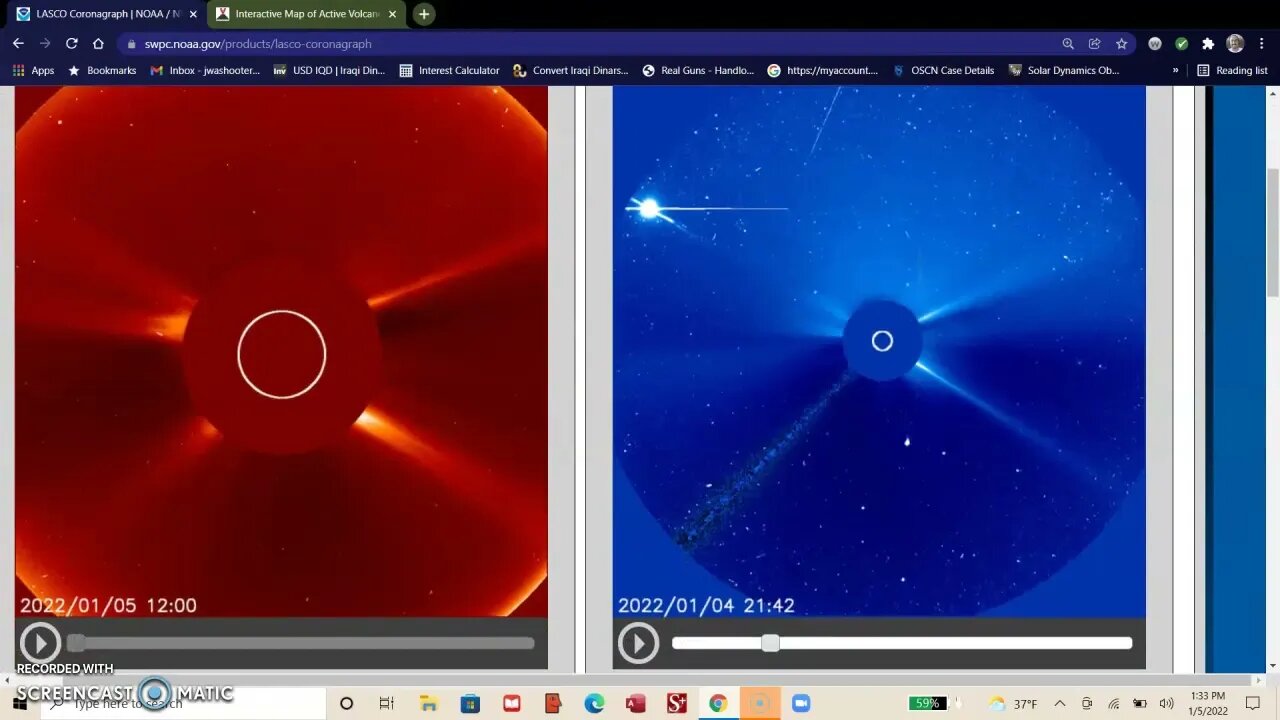This screenshot has height=720, width=1280.
Task: Click the red LASCO C2 coronagraph image
Action: (x=281, y=352)
